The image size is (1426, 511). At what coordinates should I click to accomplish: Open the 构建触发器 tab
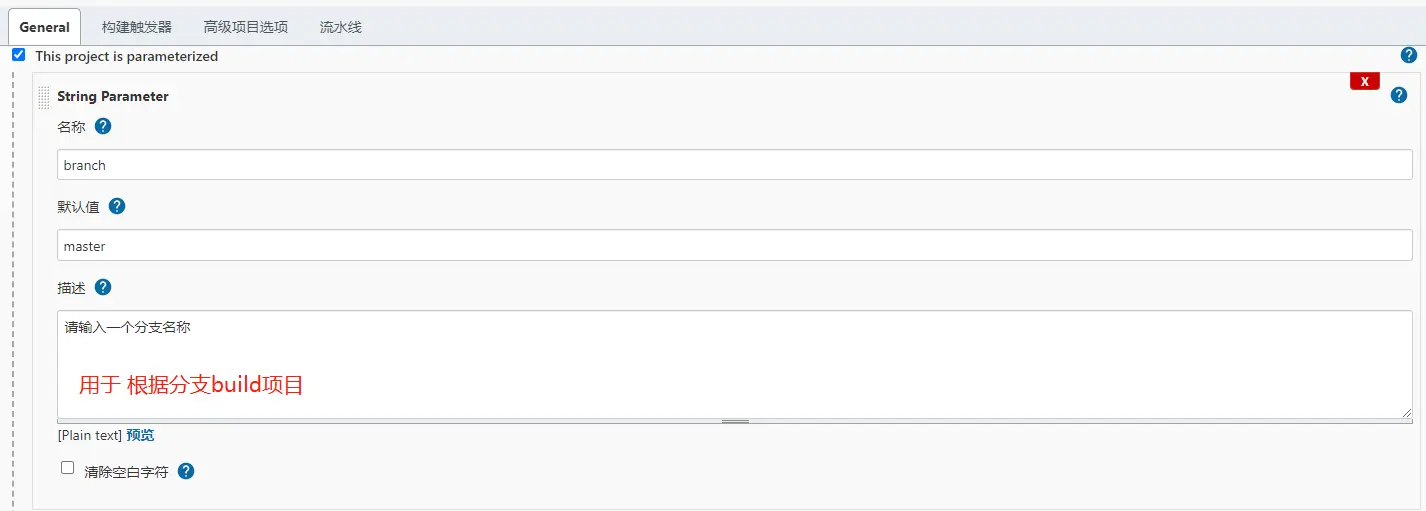137,27
